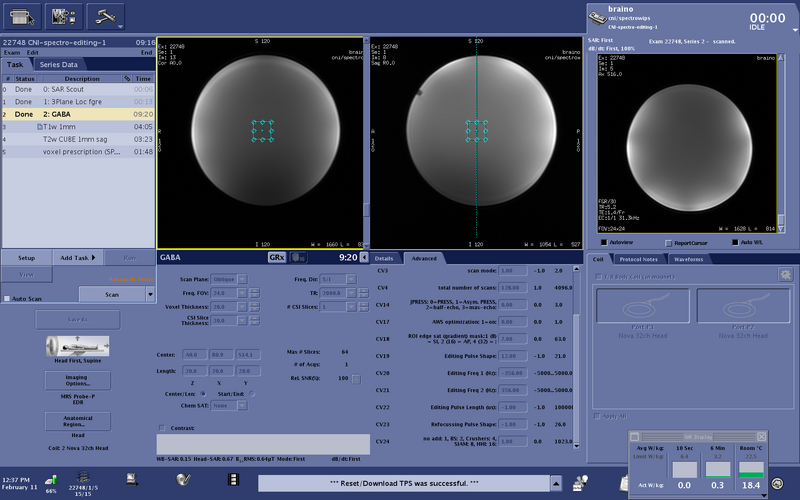Close the SAR Display window
Viewport: 800px width, 500px height.
pos(761,437)
